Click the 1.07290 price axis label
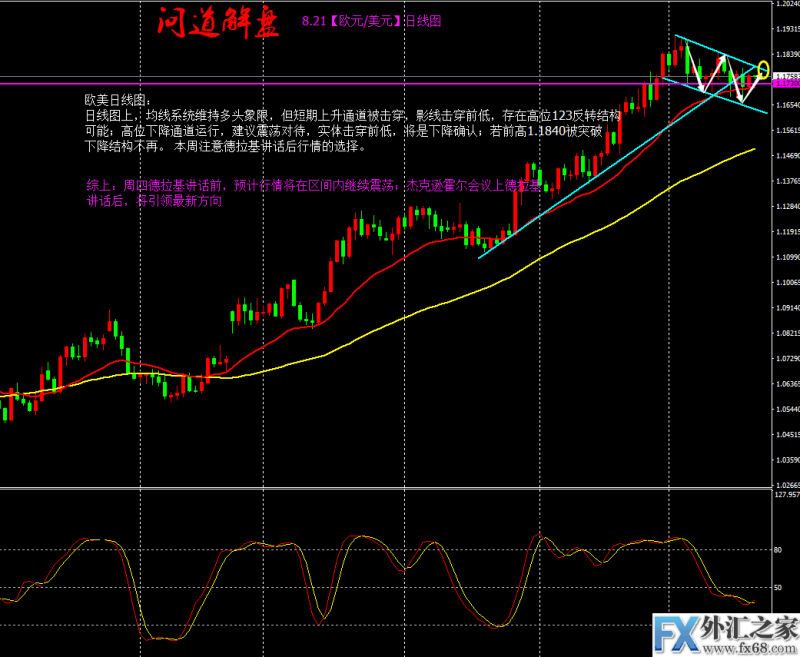 [787, 359]
